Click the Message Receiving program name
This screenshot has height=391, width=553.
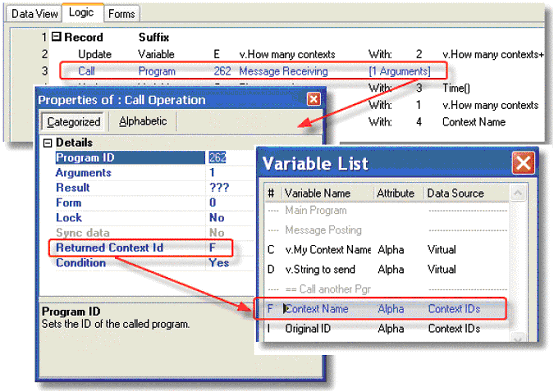tap(284, 71)
